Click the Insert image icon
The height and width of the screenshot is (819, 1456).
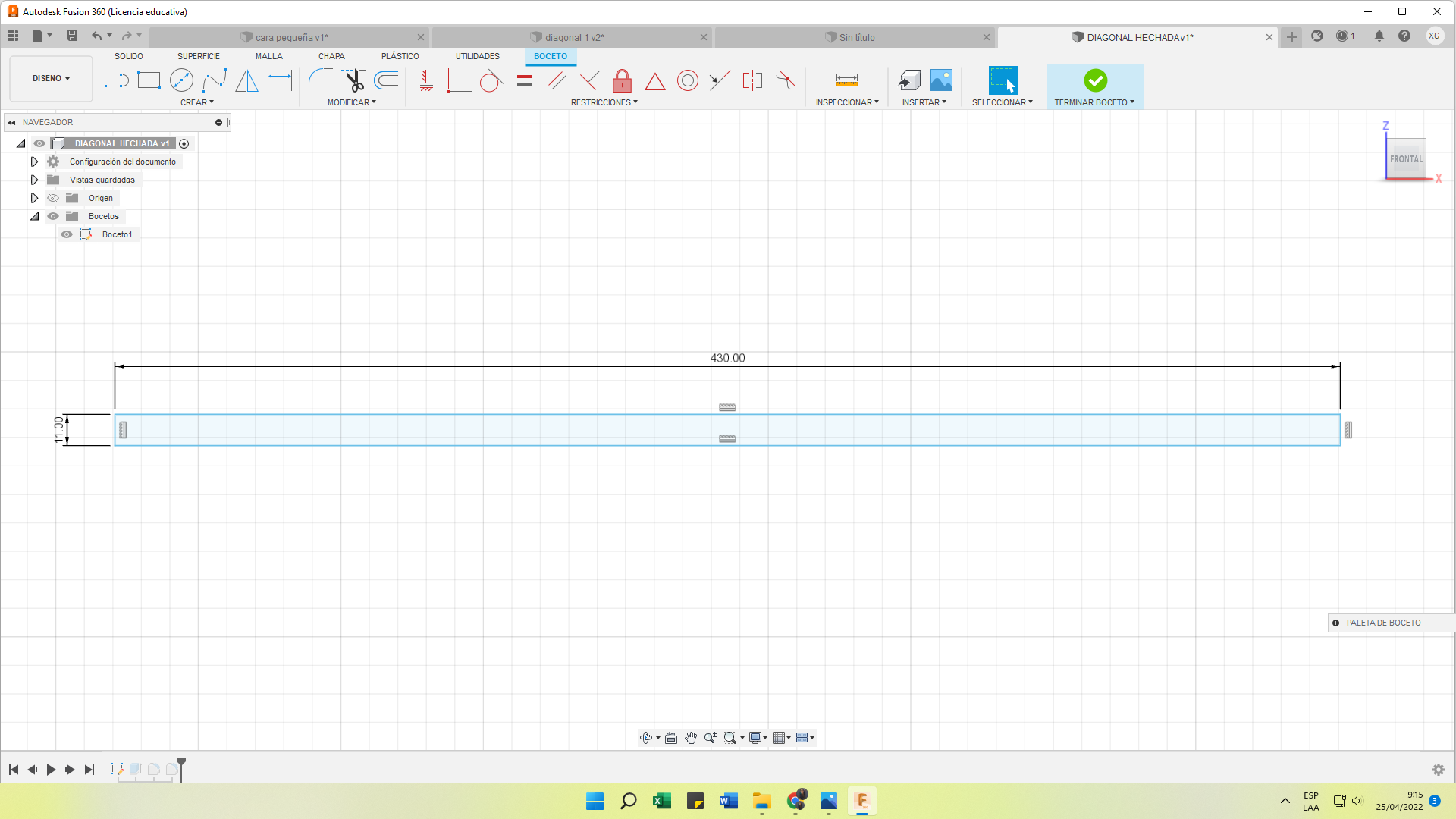point(941,80)
